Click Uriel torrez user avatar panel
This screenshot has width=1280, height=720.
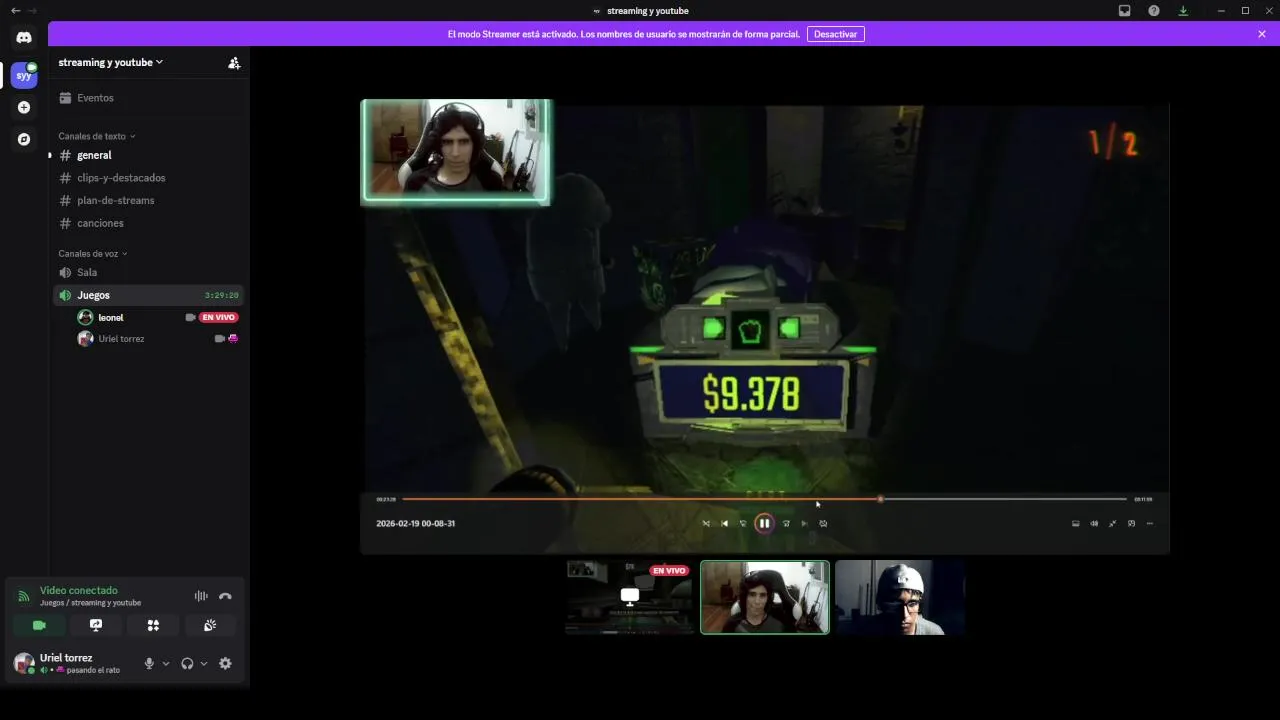(x=68, y=663)
